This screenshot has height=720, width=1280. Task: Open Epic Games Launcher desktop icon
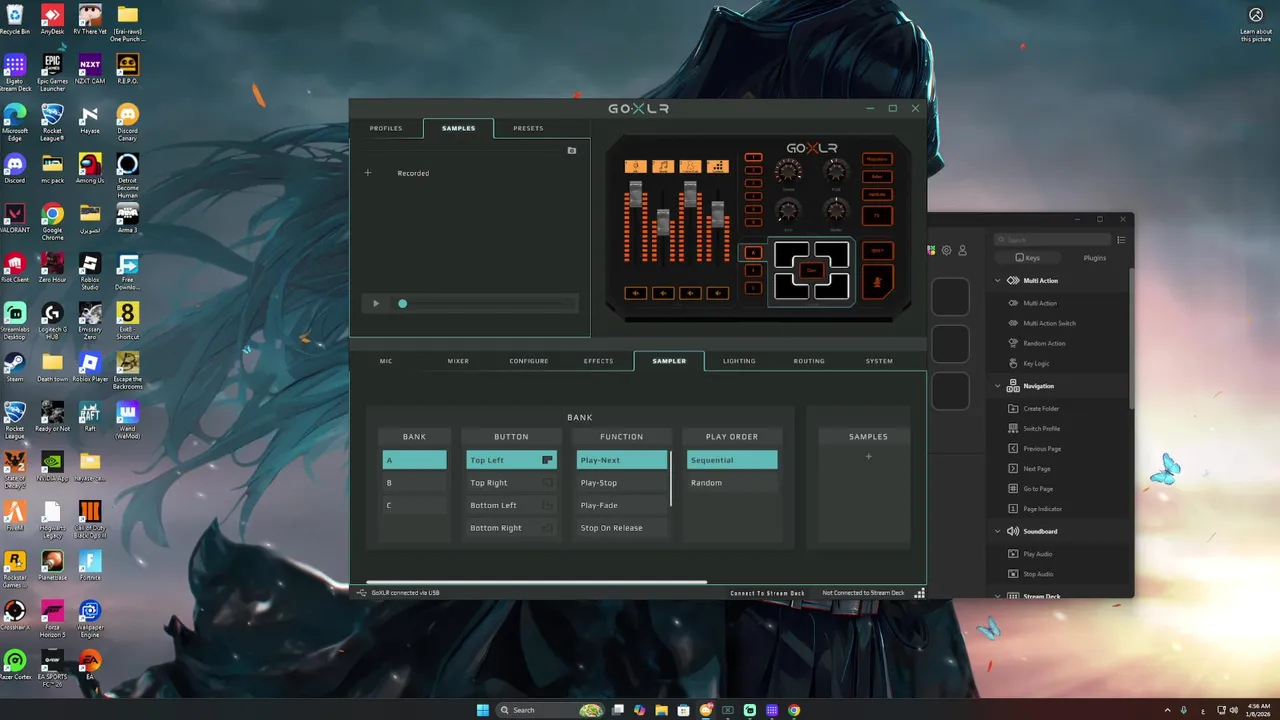pyautogui.click(x=52, y=70)
